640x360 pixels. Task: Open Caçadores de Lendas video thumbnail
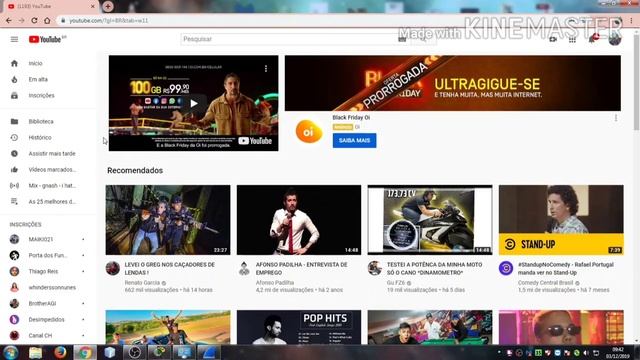tap(168, 220)
